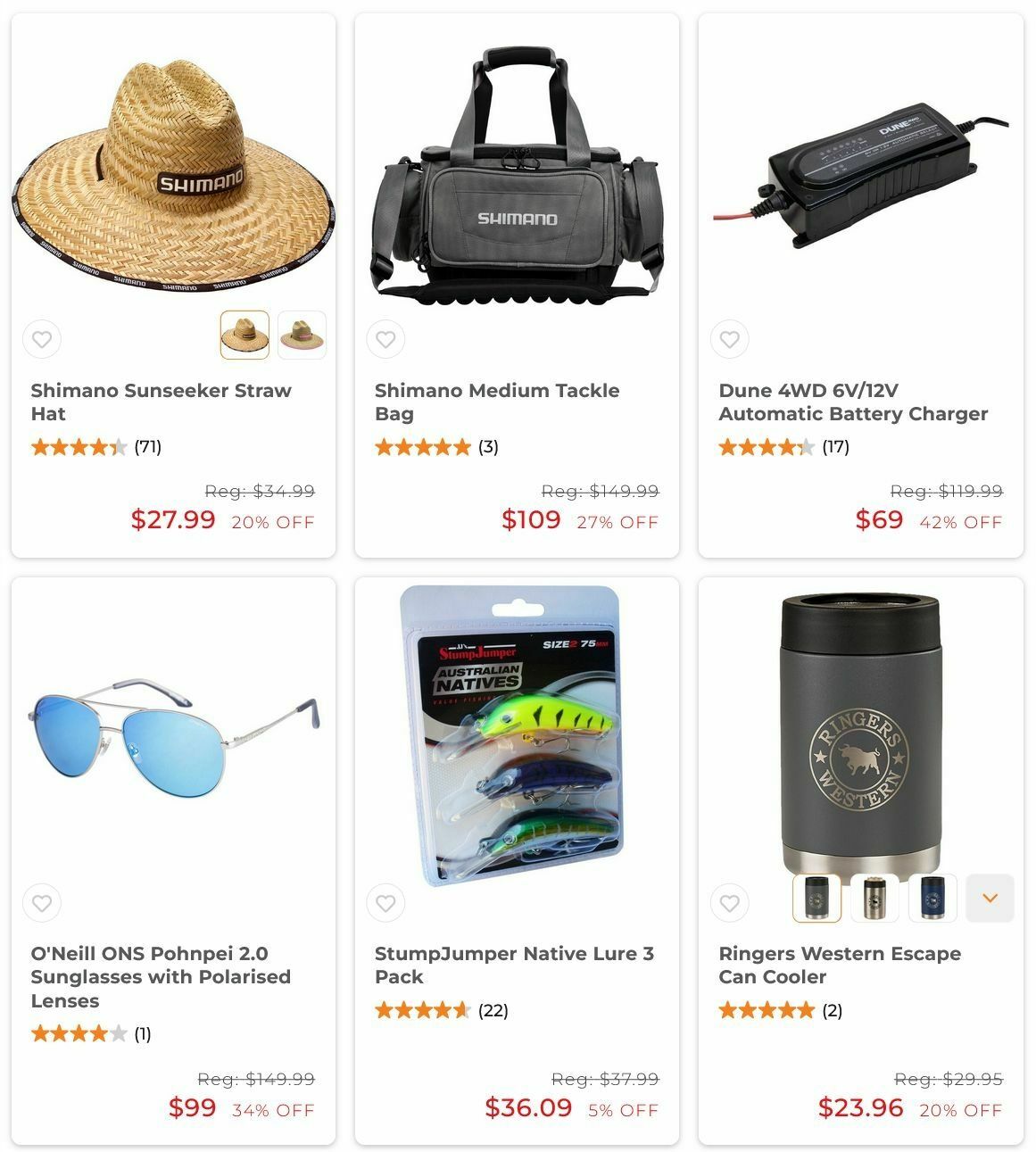
Task: Open O'Neill ONS Pohnpei 2.0 Sunglasses link
Action: tap(161, 977)
